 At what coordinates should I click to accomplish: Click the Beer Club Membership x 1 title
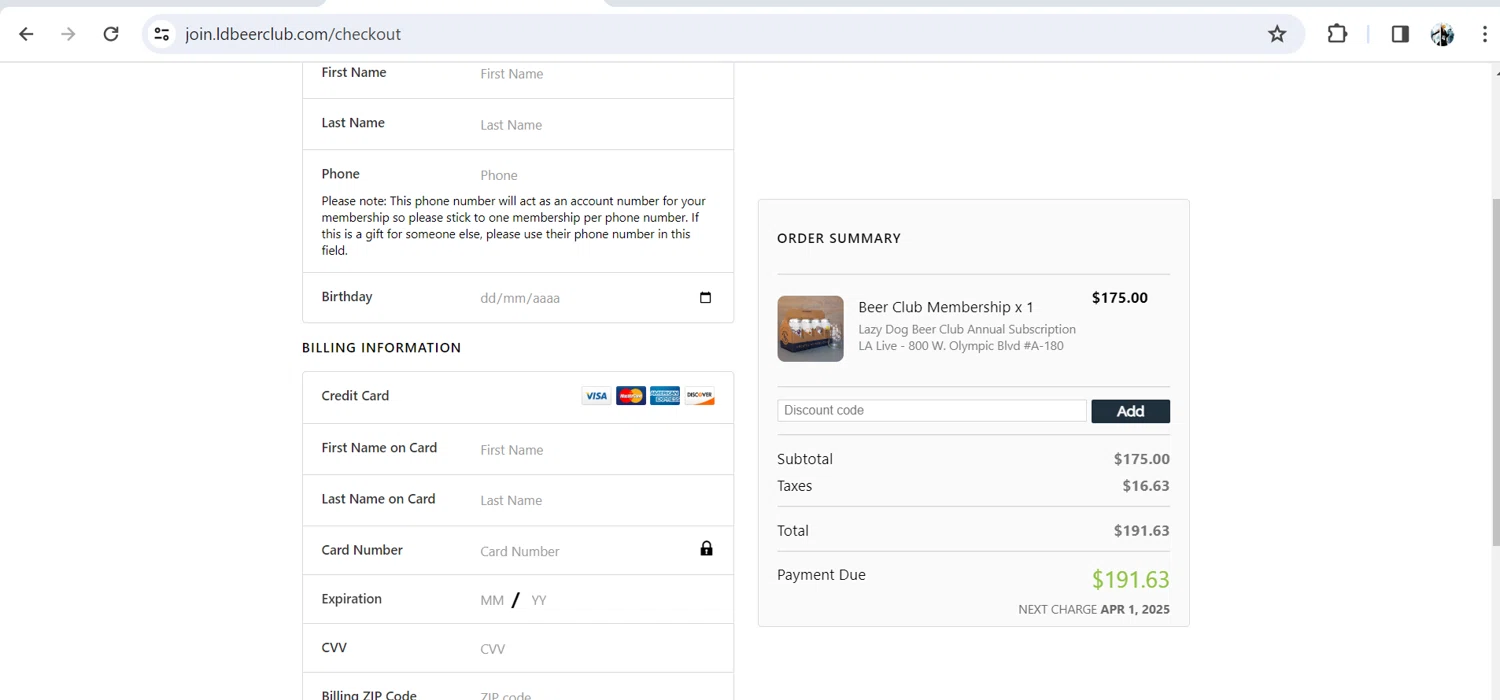click(946, 307)
